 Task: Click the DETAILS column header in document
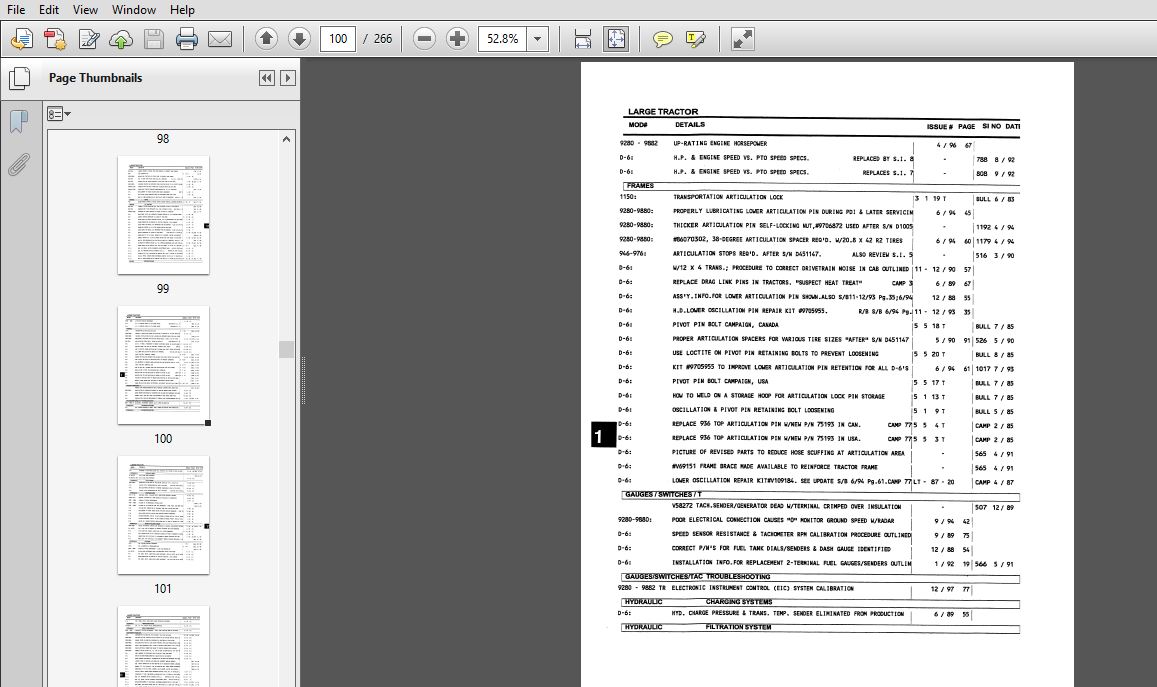coord(690,125)
